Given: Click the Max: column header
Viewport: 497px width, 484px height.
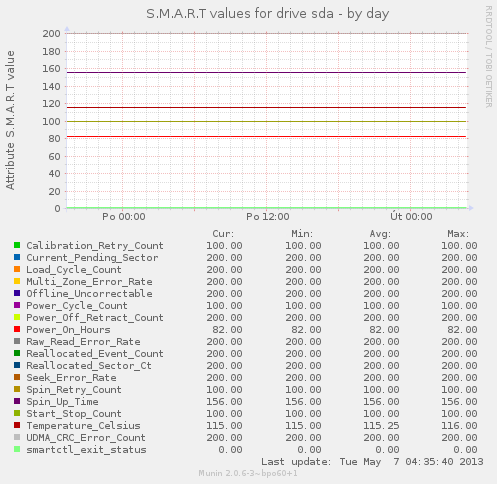Looking at the screenshot, I should (x=458, y=234).
